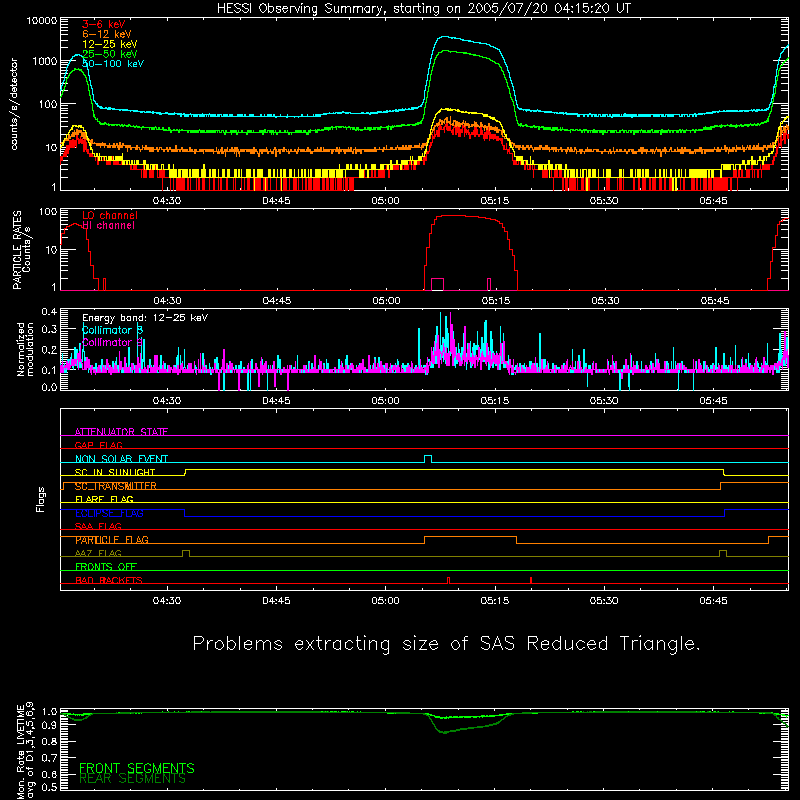Click the SAS Reduced Triangle error message
Screen dimensions: 800x800
click(446, 643)
